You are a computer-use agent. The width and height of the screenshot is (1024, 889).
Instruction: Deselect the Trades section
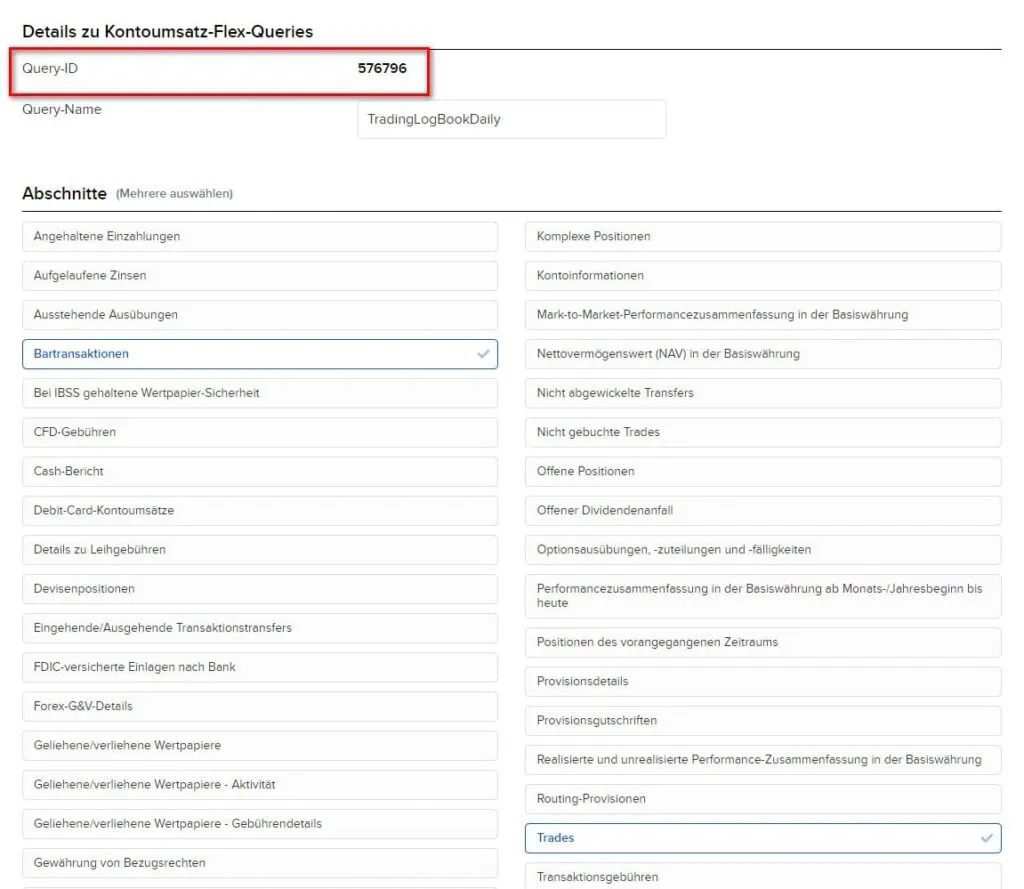pyautogui.click(x=763, y=838)
